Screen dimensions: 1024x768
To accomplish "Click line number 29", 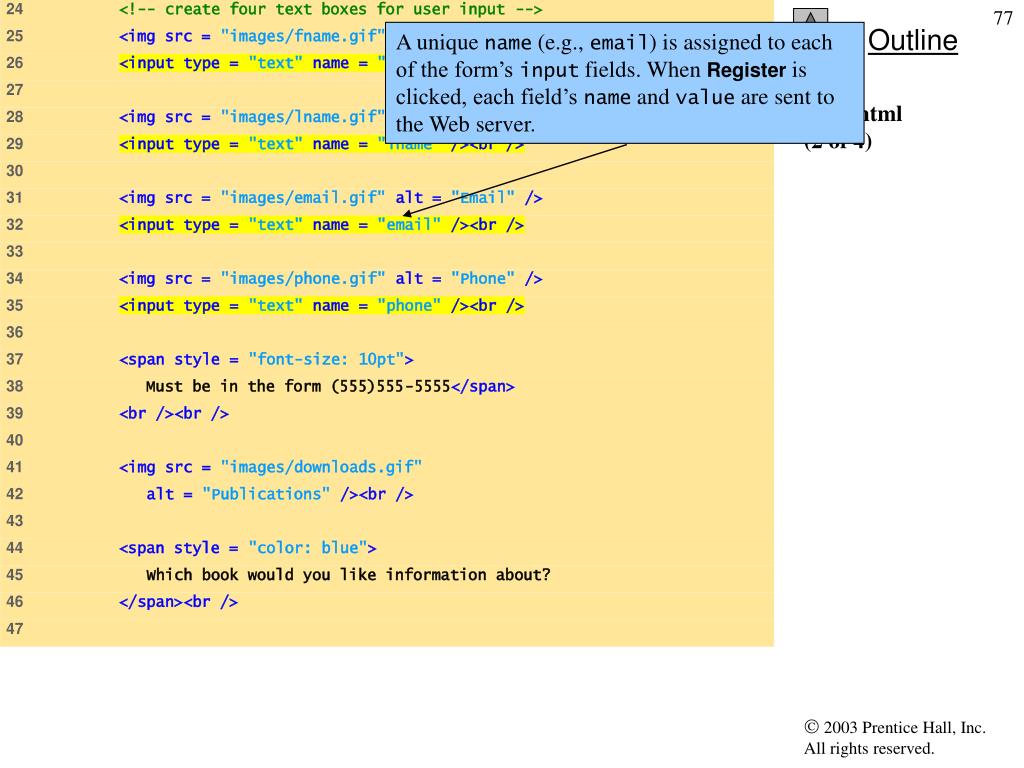I will point(14,144).
